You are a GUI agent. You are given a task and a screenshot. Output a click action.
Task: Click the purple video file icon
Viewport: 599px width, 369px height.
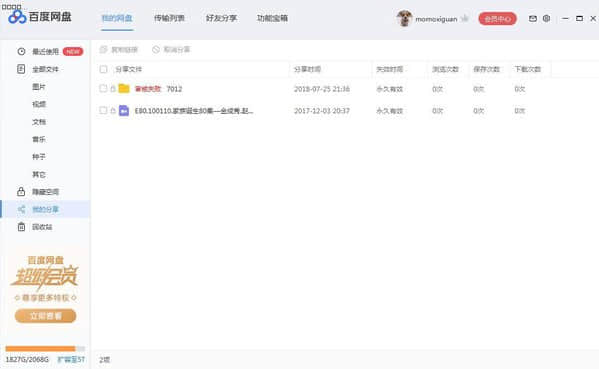(x=124, y=111)
